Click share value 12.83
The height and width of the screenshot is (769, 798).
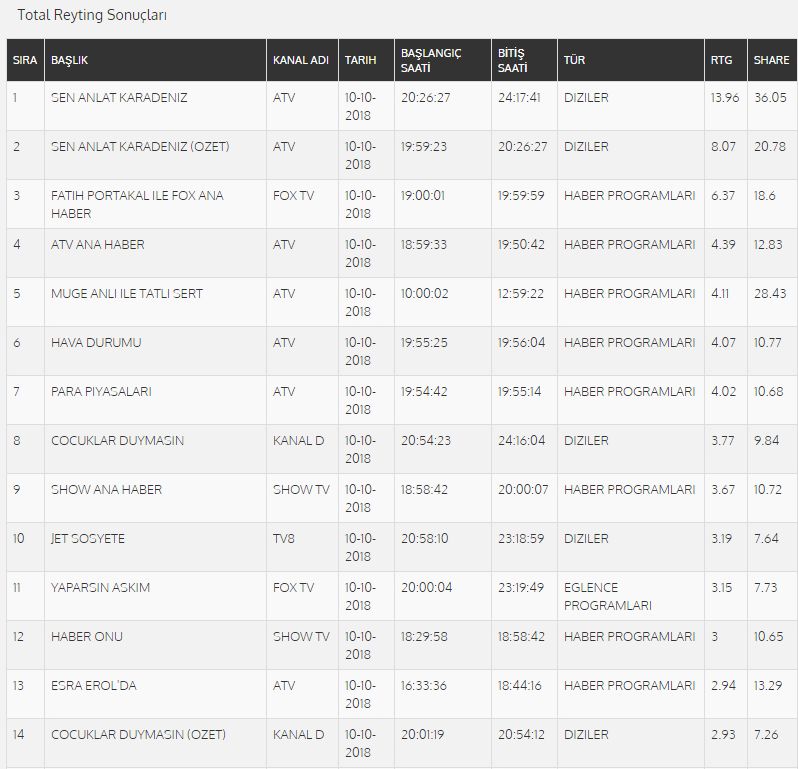768,245
